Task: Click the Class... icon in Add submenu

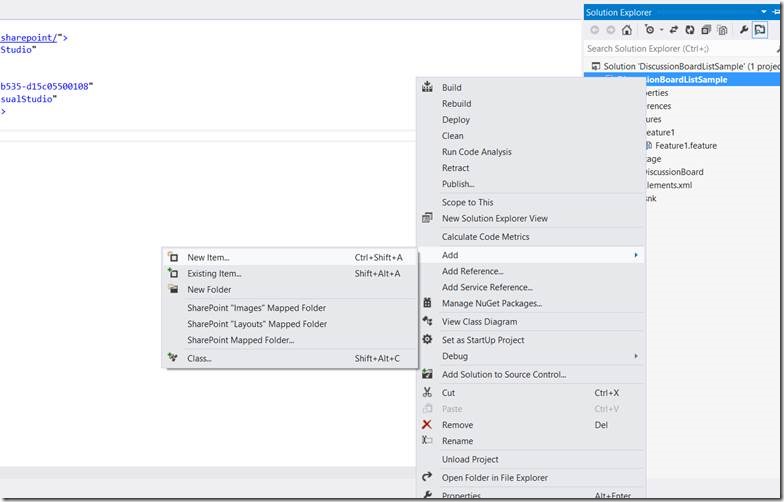Action: 173,357
